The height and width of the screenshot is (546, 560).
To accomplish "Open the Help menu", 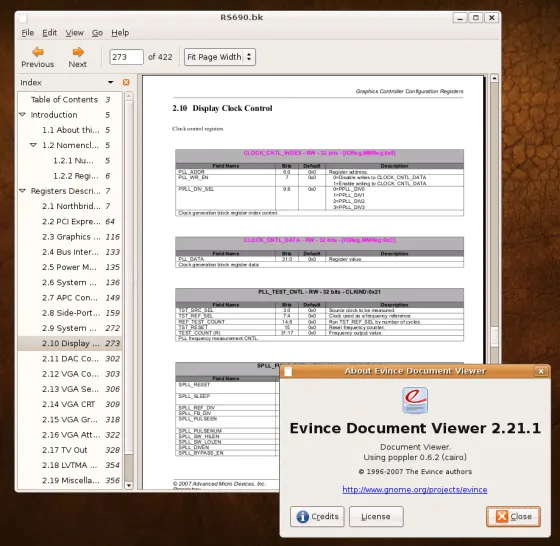I will point(120,32).
